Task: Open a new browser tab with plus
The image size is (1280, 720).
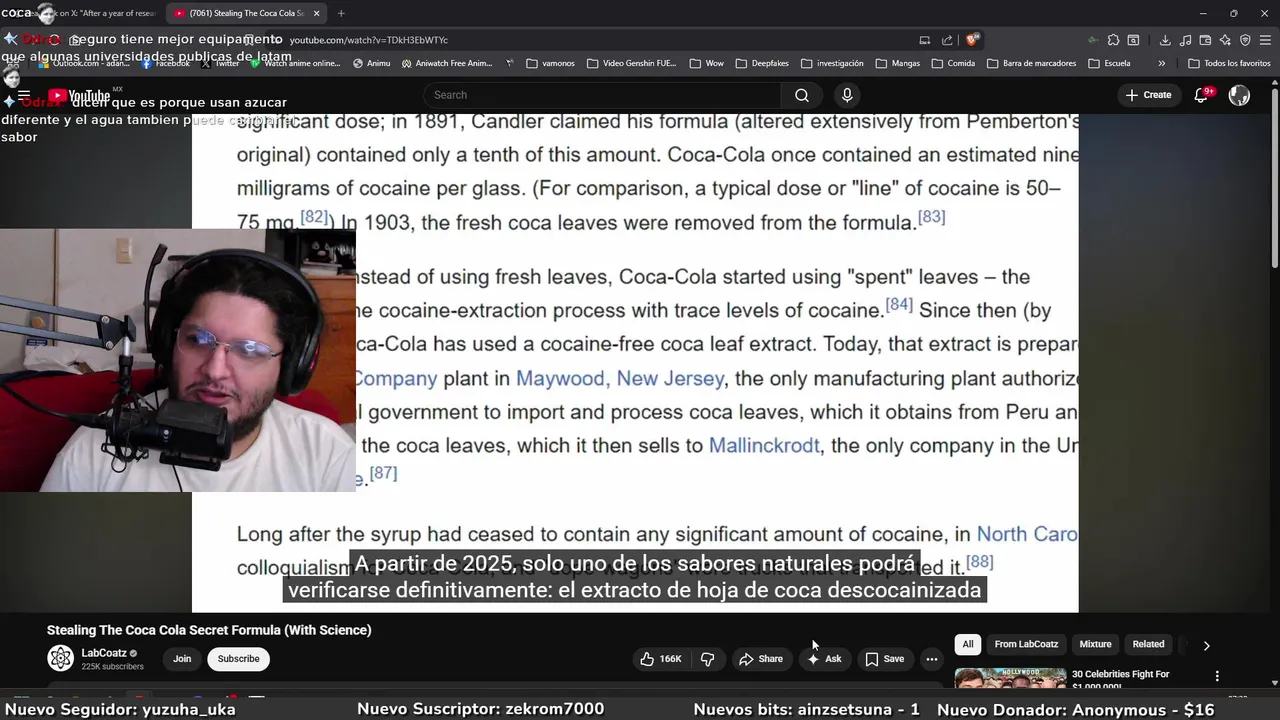Action: pyautogui.click(x=341, y=13)
